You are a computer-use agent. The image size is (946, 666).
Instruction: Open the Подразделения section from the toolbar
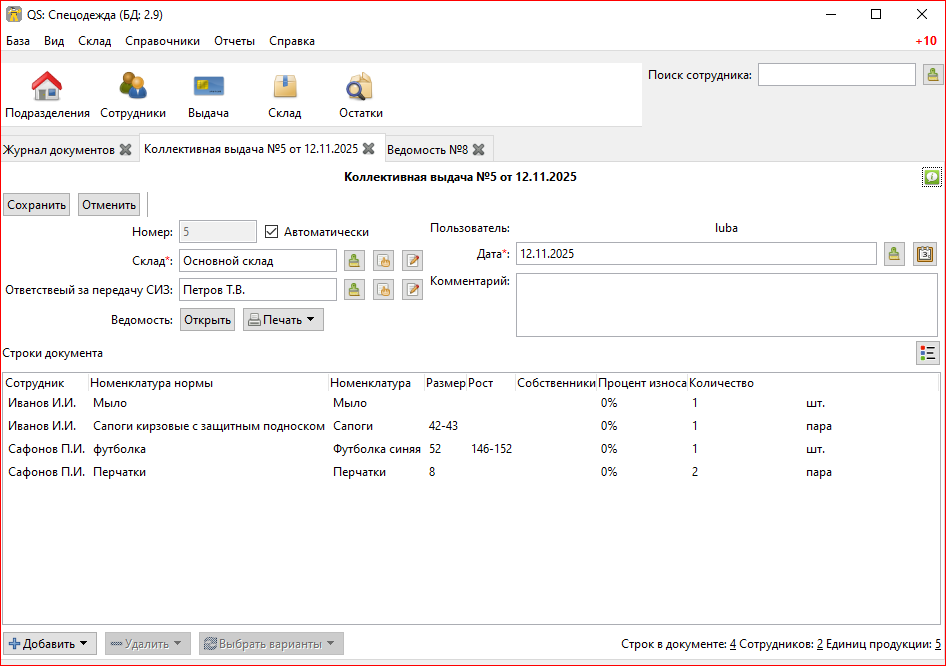(x=47, y=96)
